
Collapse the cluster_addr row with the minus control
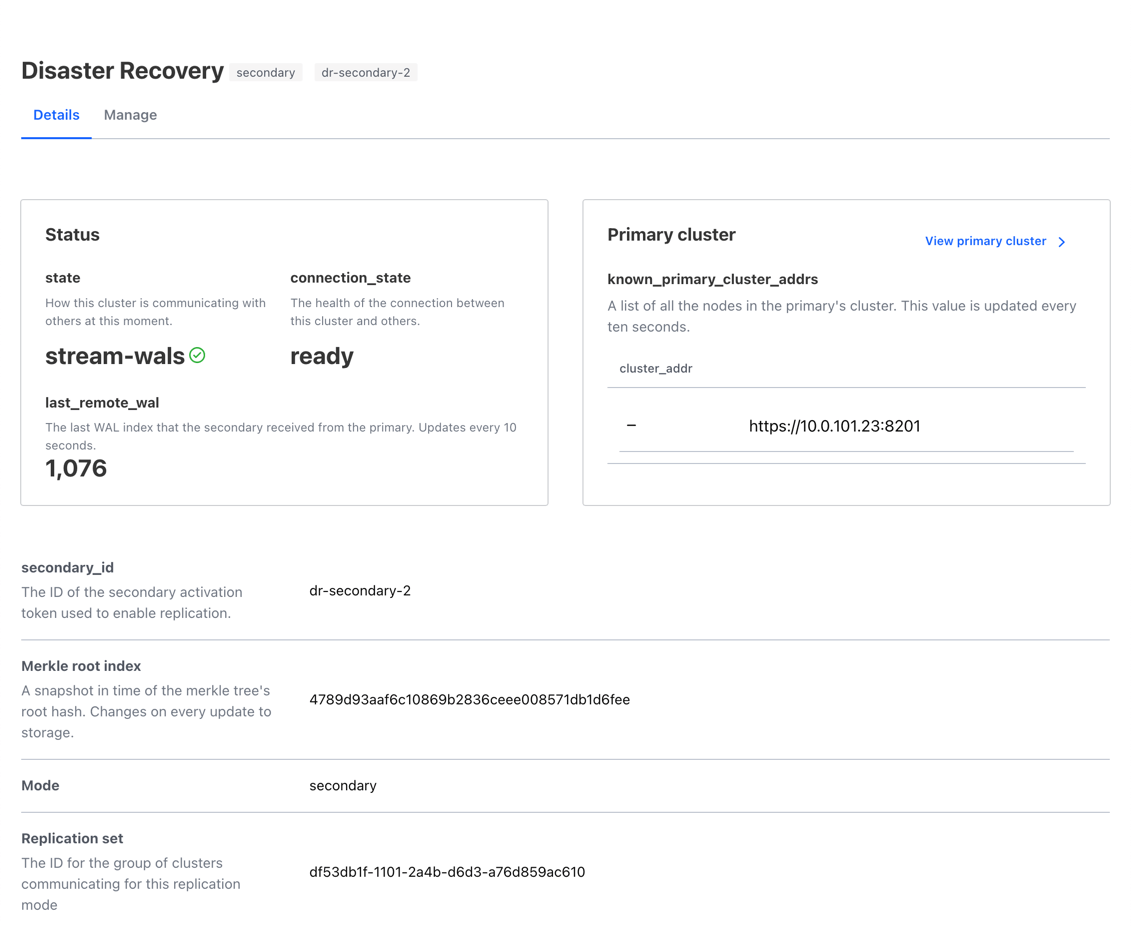pyautogui.click(x=631, y=425)
